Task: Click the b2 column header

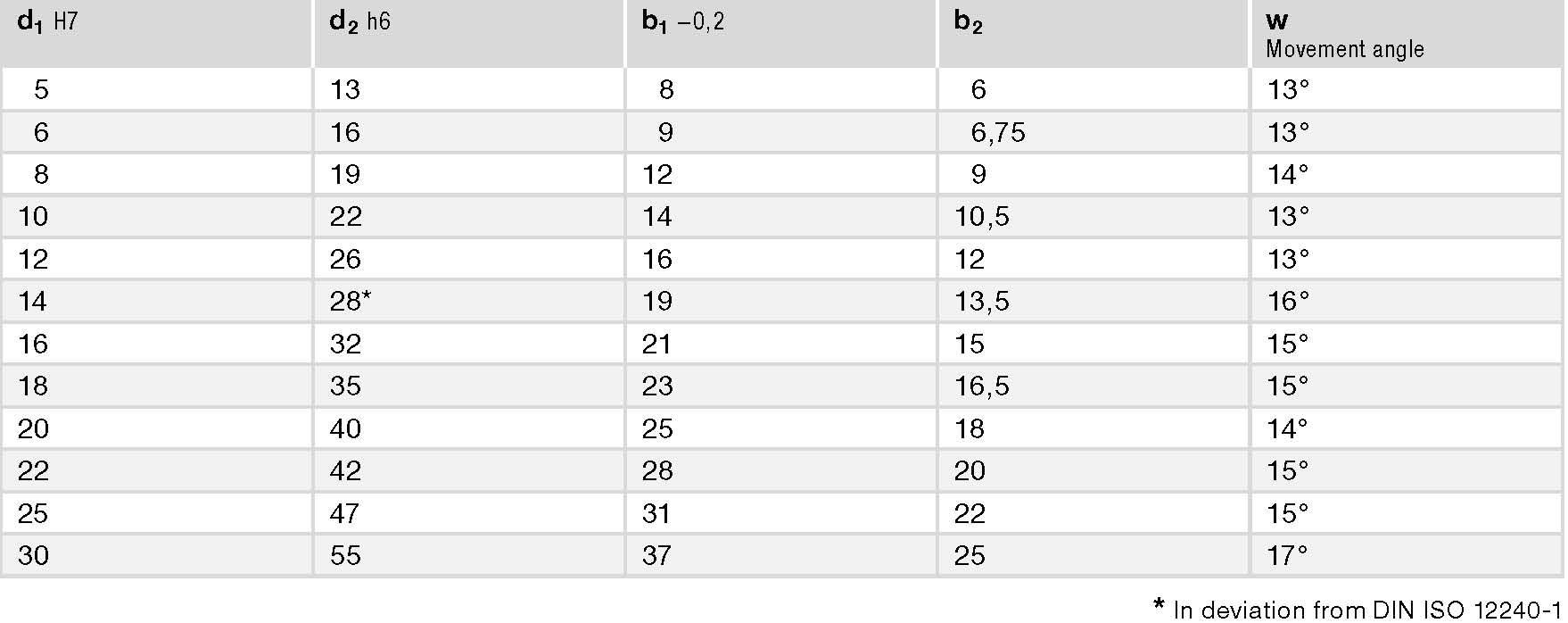Action: (x=1093, y=33)
